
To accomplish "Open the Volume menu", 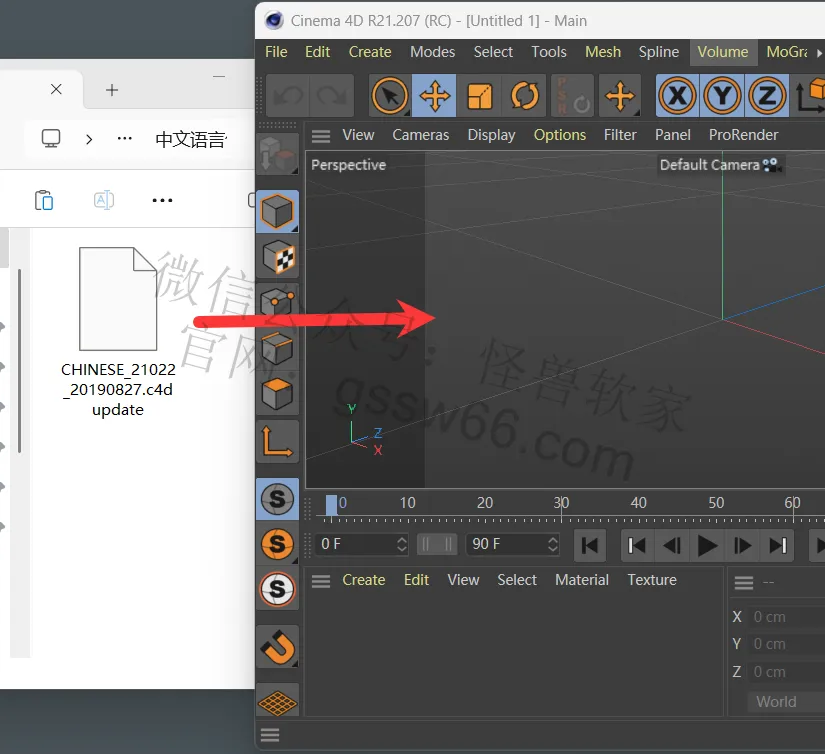I will 722,52.
